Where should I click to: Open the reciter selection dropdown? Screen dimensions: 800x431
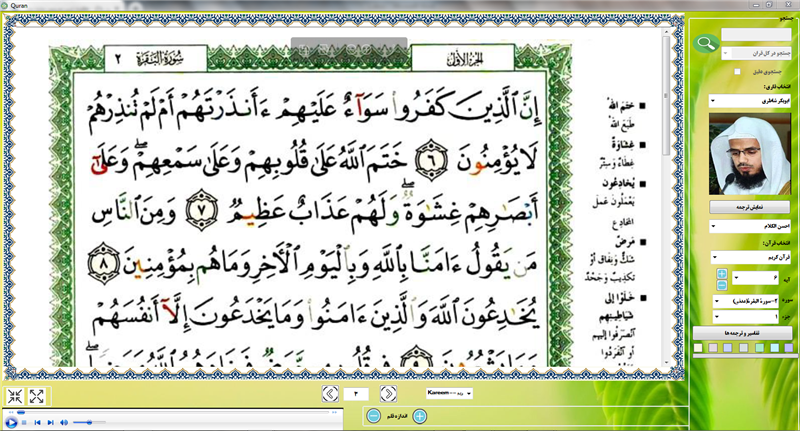pos(750,101)
